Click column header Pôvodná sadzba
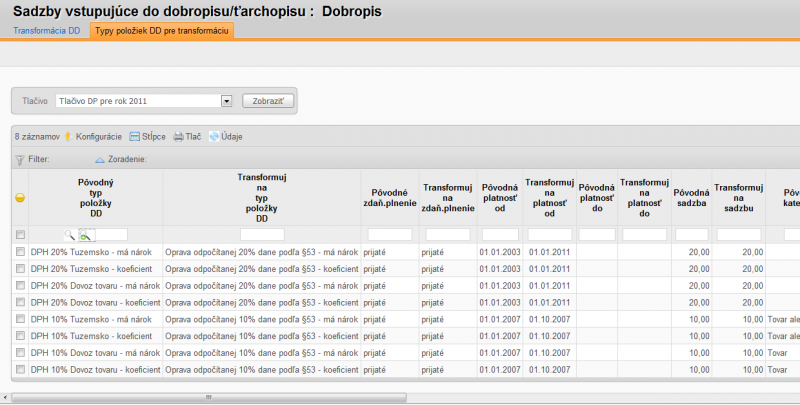The image size is (800, 405). pos(691,198)
